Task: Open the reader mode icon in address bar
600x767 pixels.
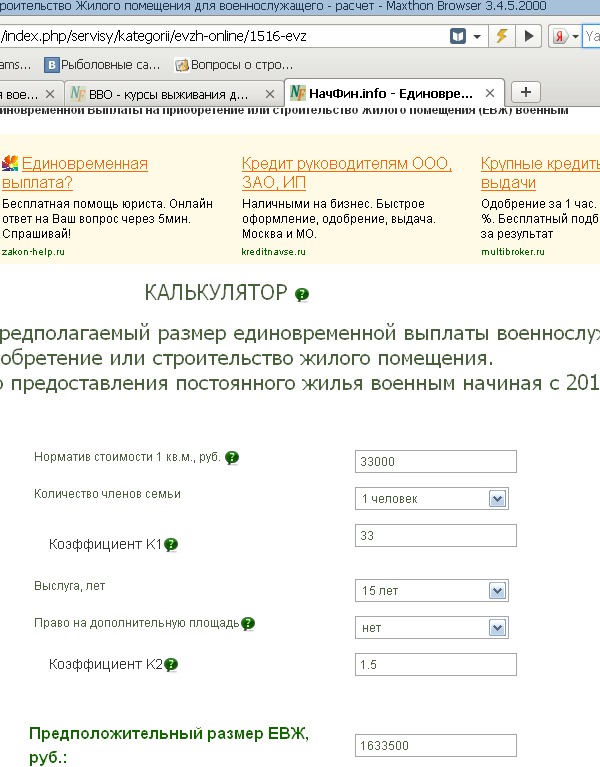Action: (x=458, y=36)
